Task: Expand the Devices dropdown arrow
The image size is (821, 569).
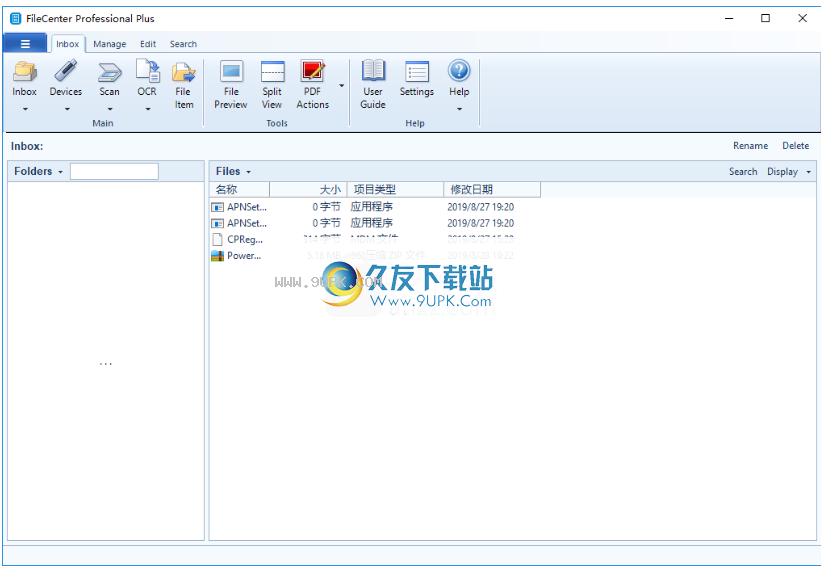Action: pos(67,109)
